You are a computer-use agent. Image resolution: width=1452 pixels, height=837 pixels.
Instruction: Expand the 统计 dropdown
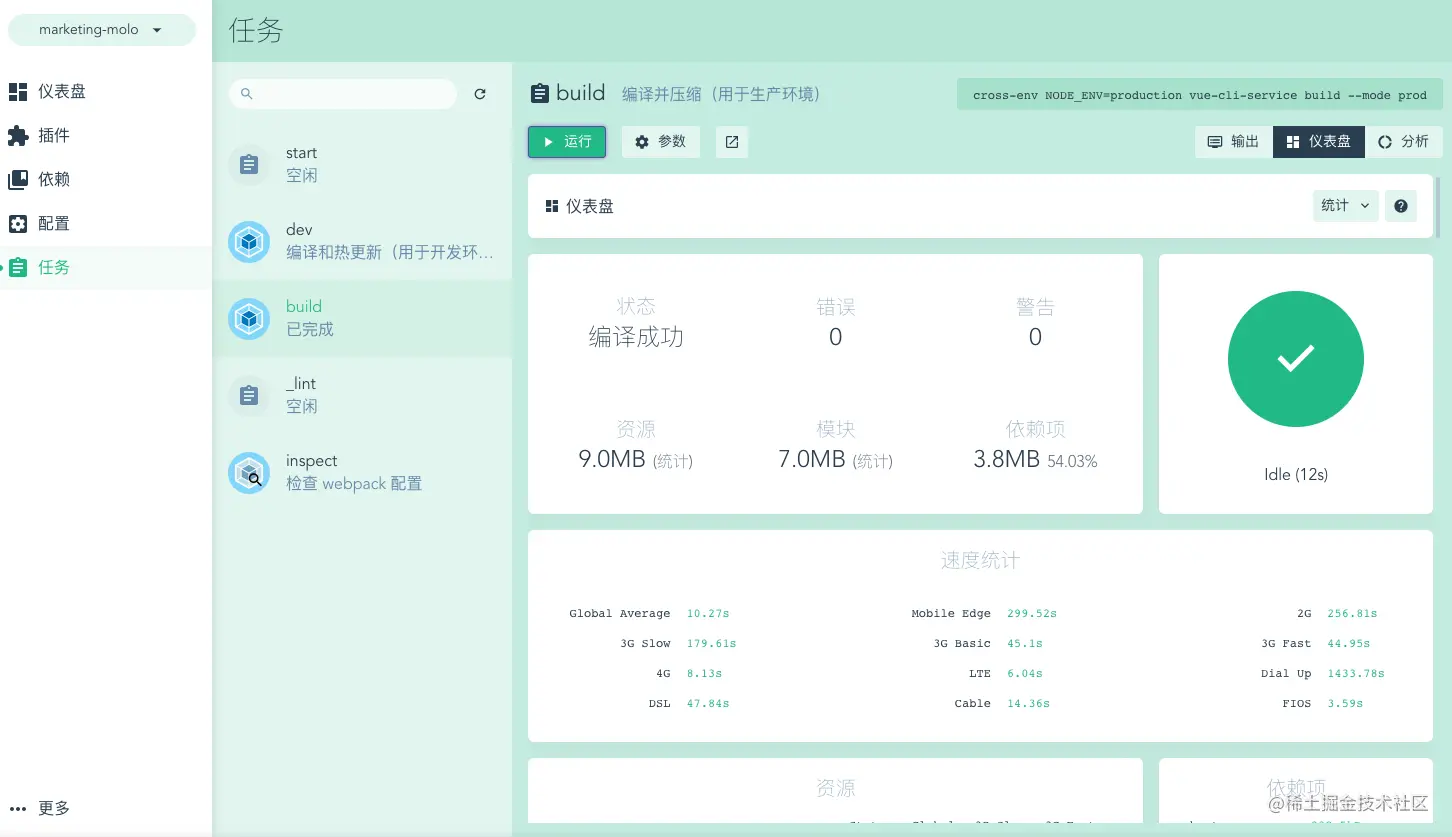click(x=1346, y=206)
